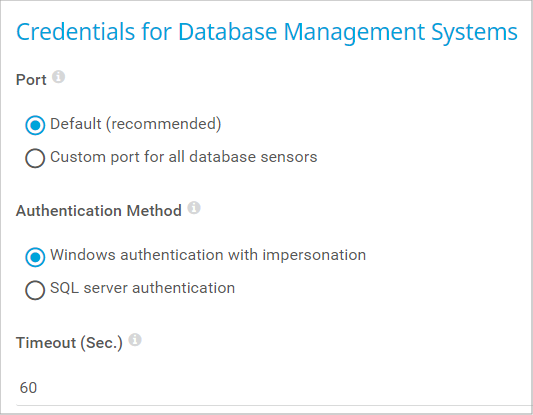Click the Authentication Method setting label
The width and height of the screenshot is (533, 415).
pyautogui.click(x=99, y=211)
